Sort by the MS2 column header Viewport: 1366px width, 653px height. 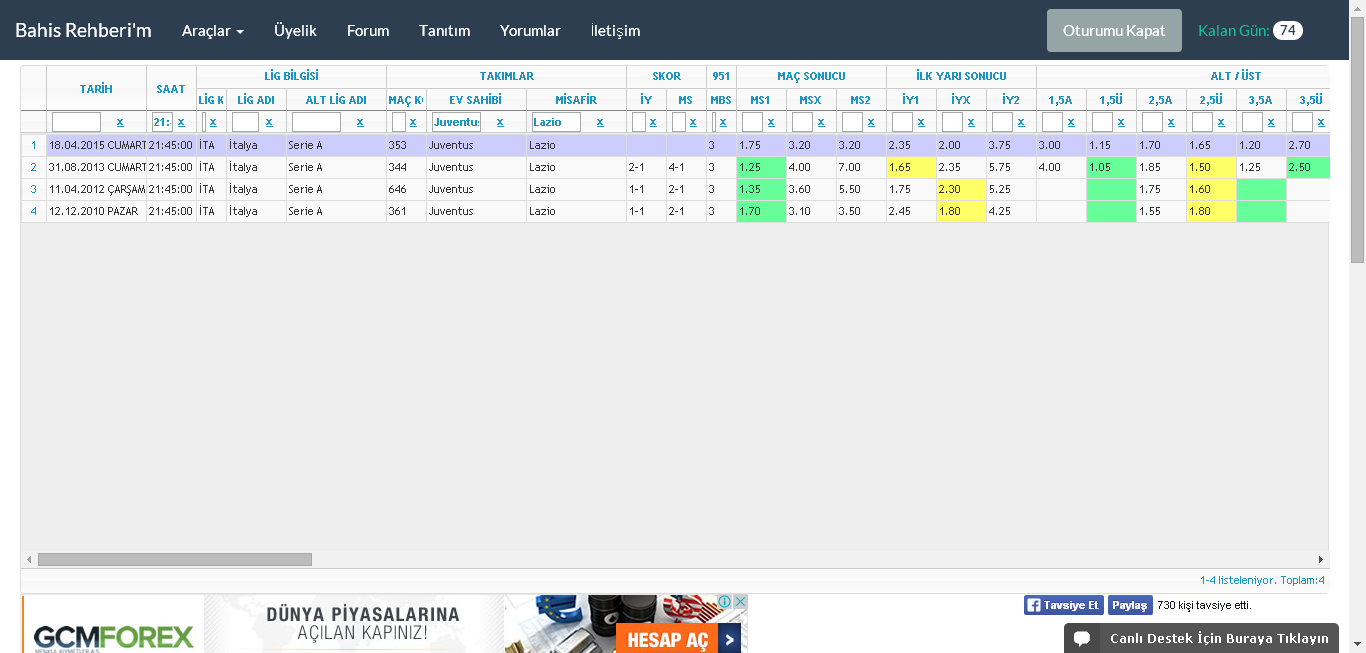[x=861, y=100]
